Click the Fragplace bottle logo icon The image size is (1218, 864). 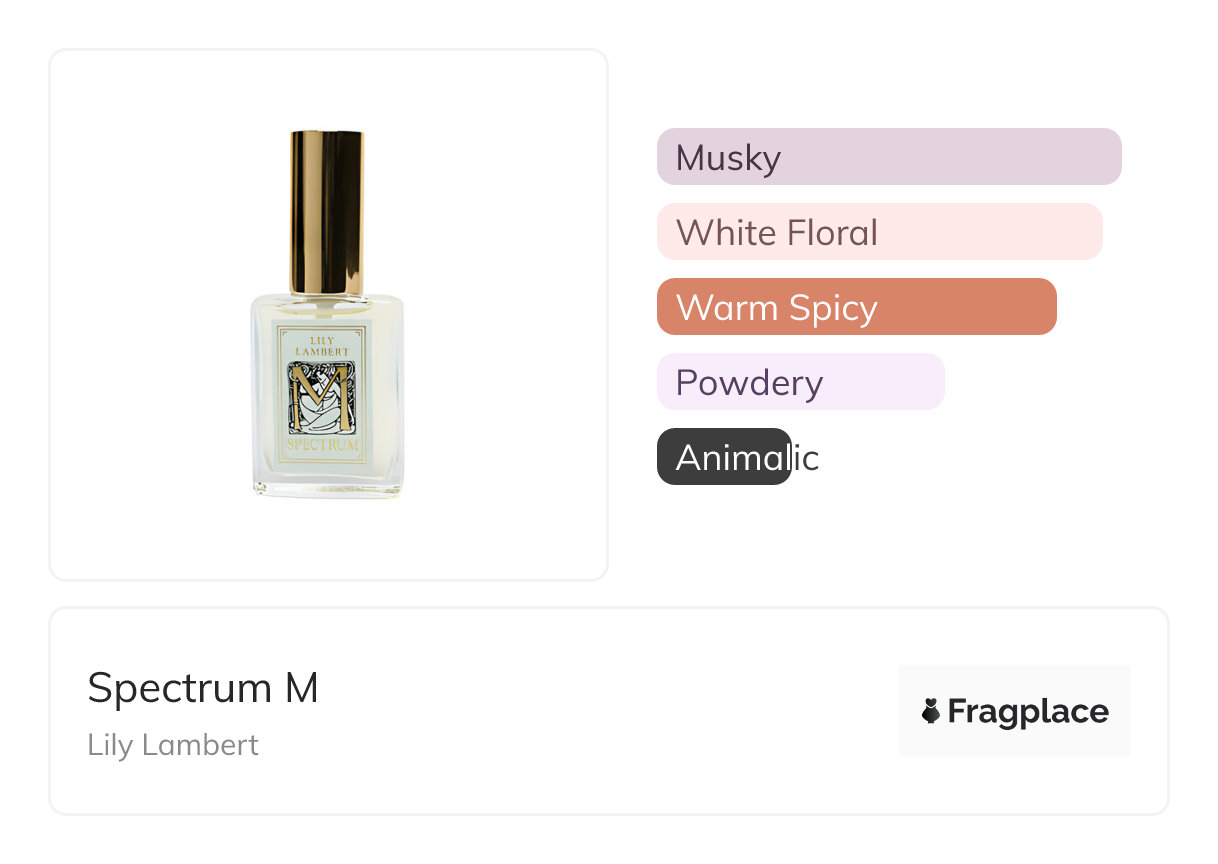(x=930, y=711)
